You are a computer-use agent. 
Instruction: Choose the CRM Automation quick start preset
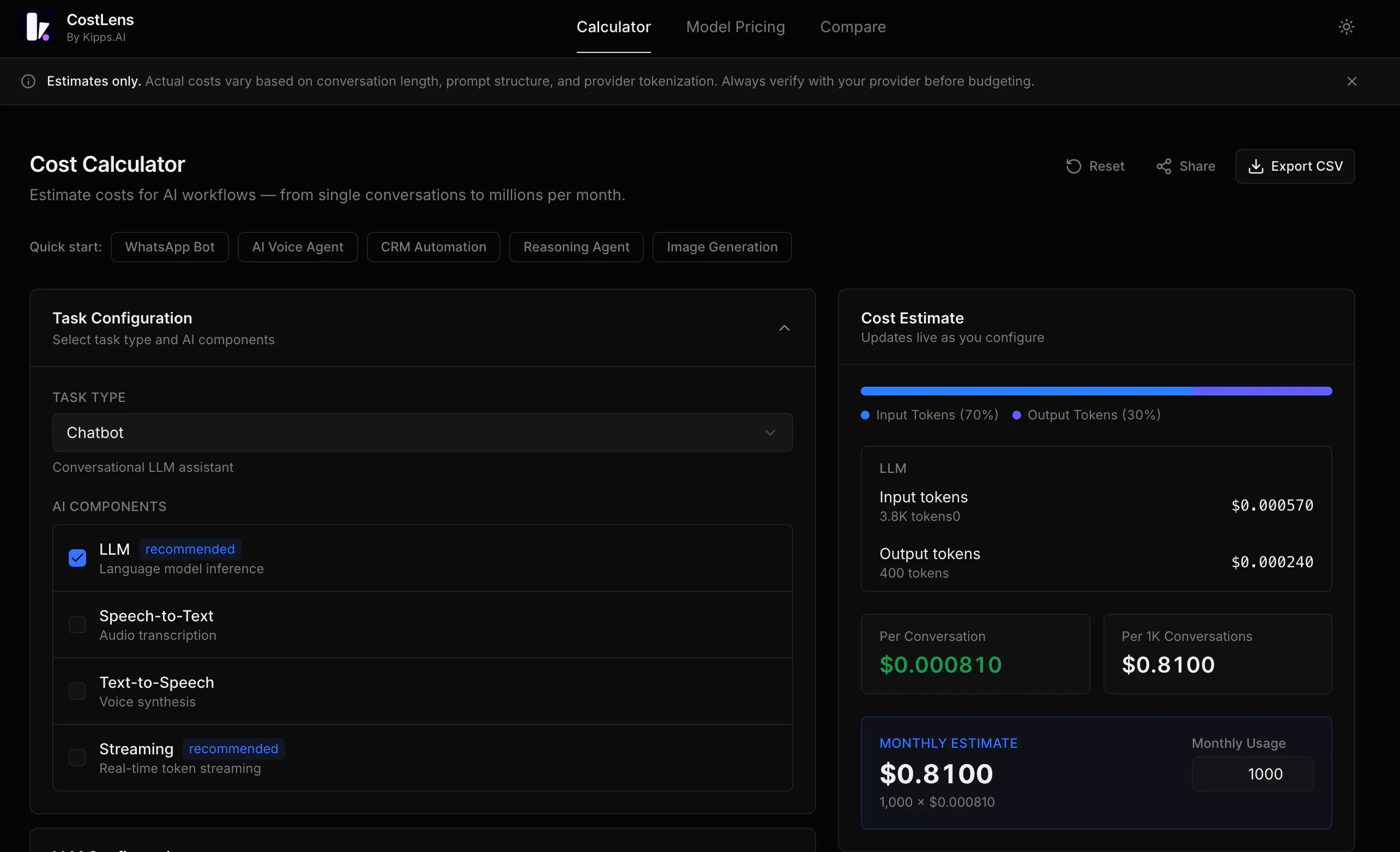click(433, 247)
